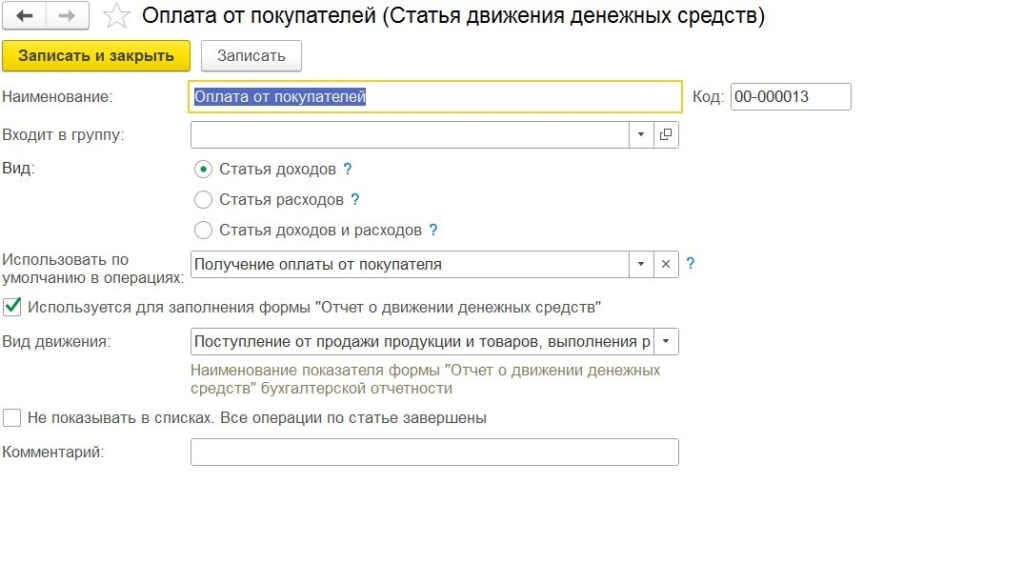Choose Статья доходов и расходов radio option
The width and height of the screenshot is (1024, 564).
[204, 230]
